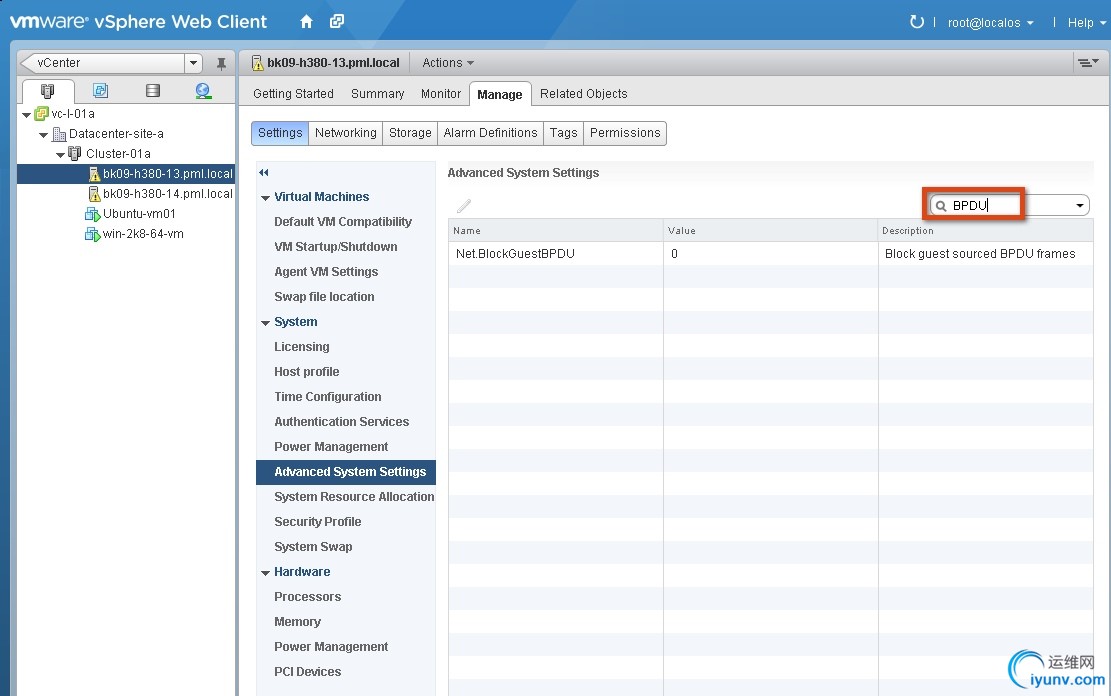
Task: Collapse the Virtual Machines settings section
Action: [x=266, y=198]
